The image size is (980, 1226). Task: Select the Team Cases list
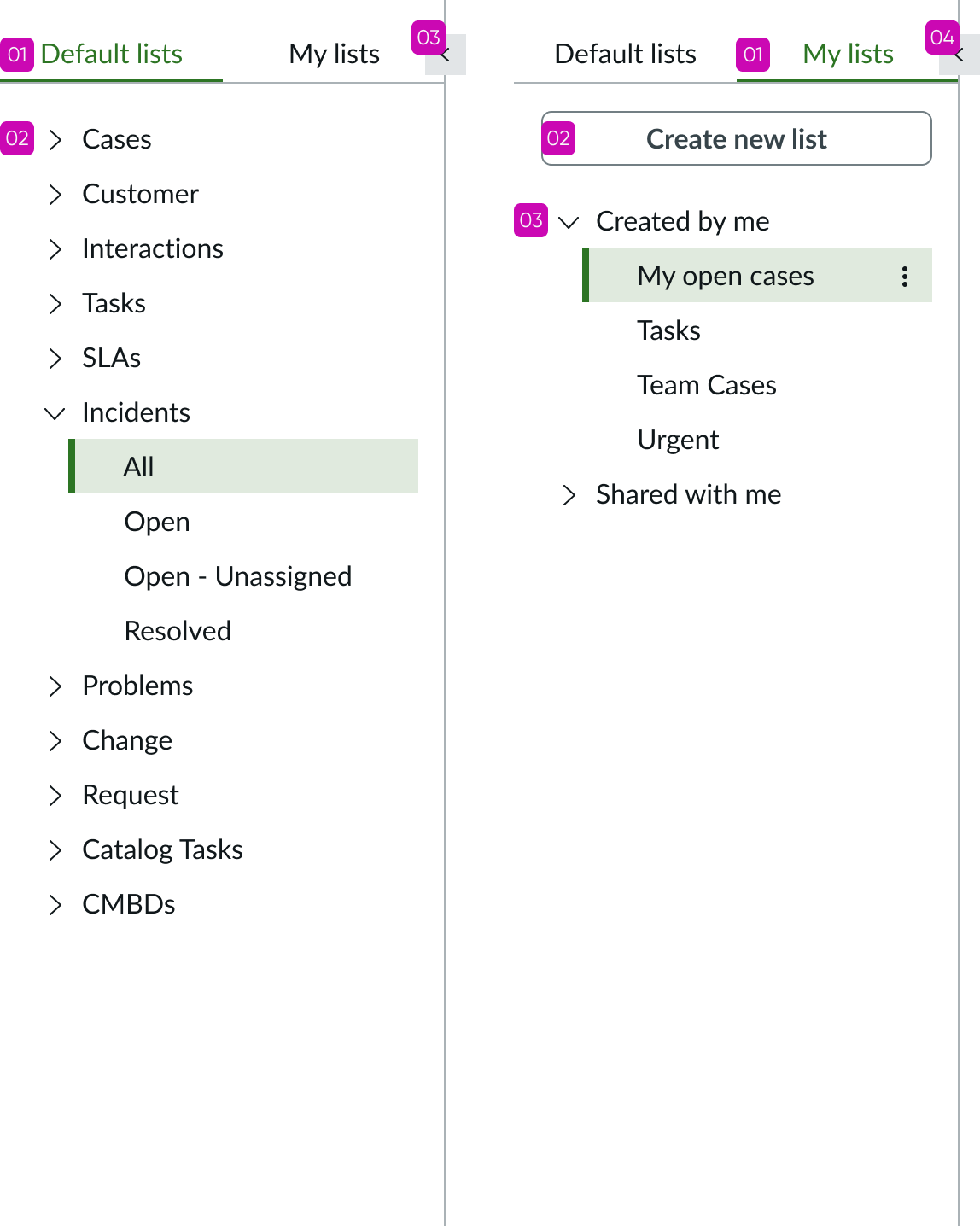pos(707,385)
